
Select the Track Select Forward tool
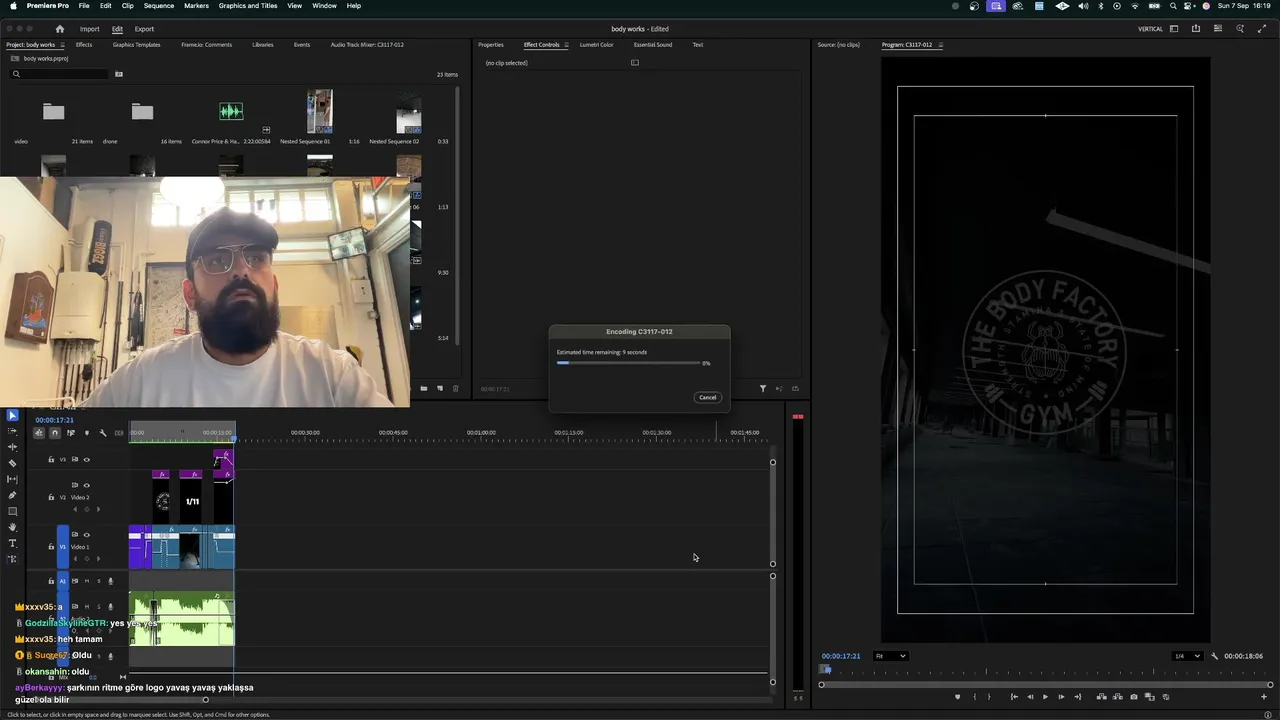click(x=12, y=431)
